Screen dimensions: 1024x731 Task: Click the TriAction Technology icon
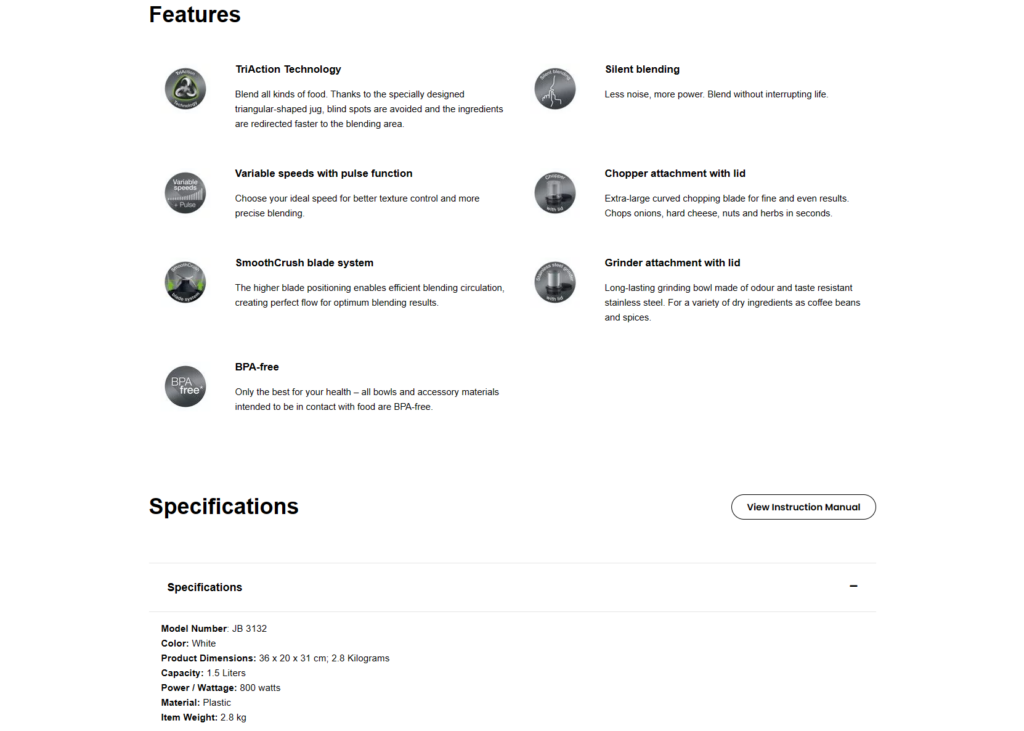pos(185,89)
